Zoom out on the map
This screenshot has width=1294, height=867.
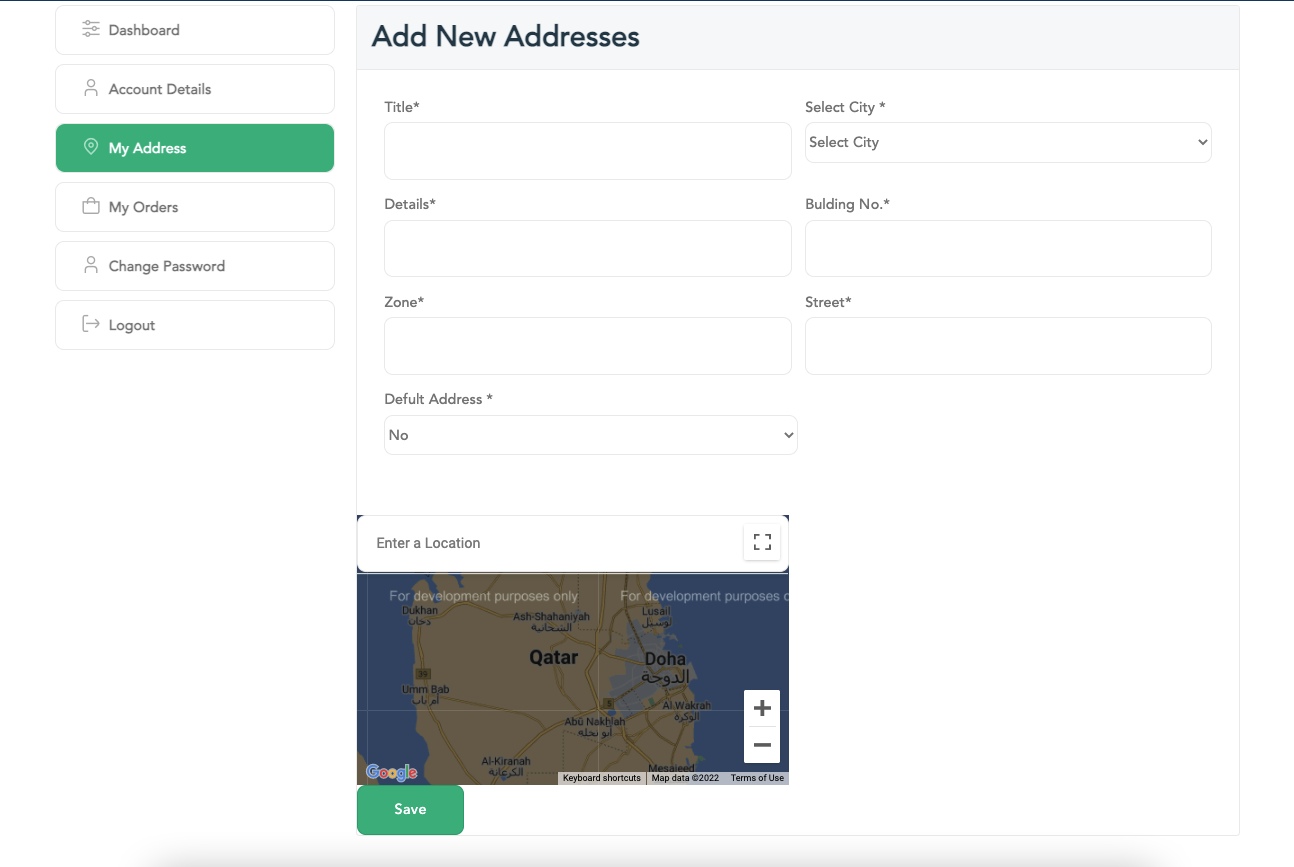click(x=762, y=745)
